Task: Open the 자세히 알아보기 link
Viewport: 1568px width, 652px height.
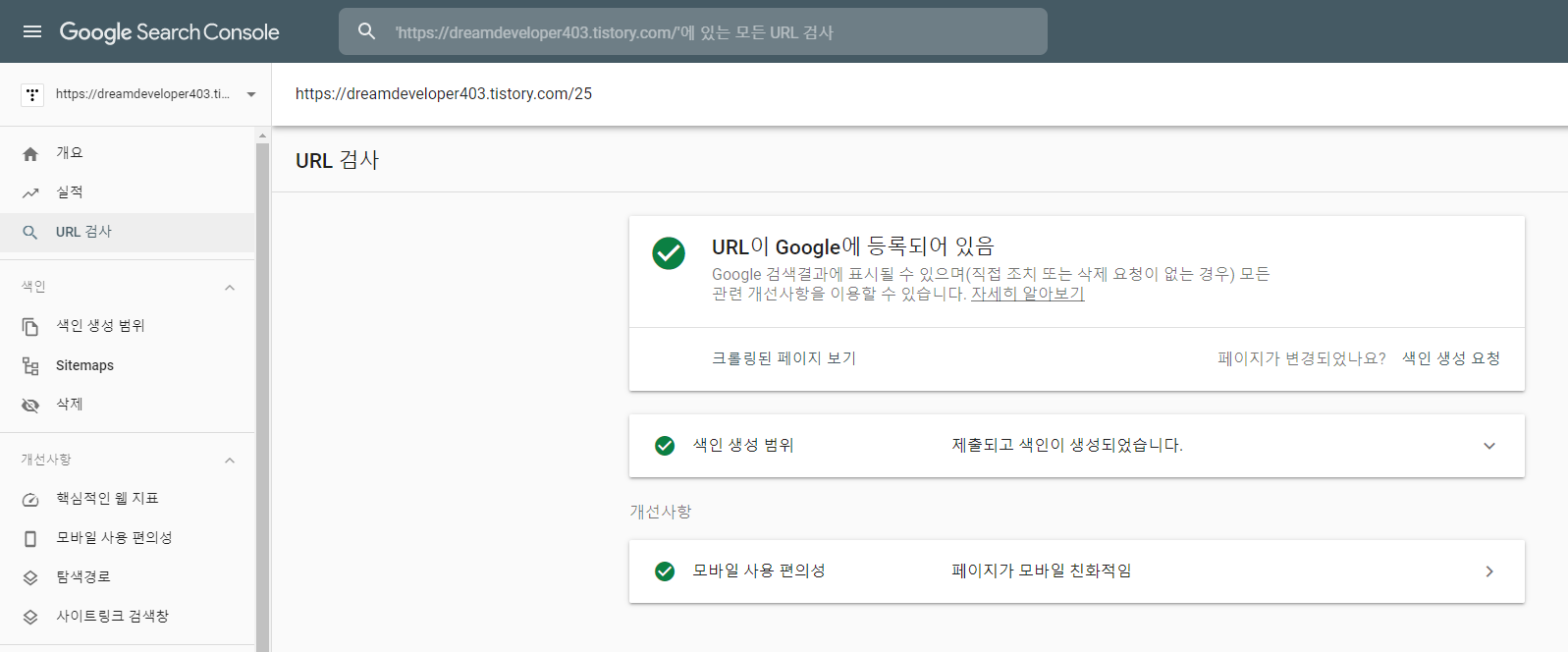Action: 1028,294
